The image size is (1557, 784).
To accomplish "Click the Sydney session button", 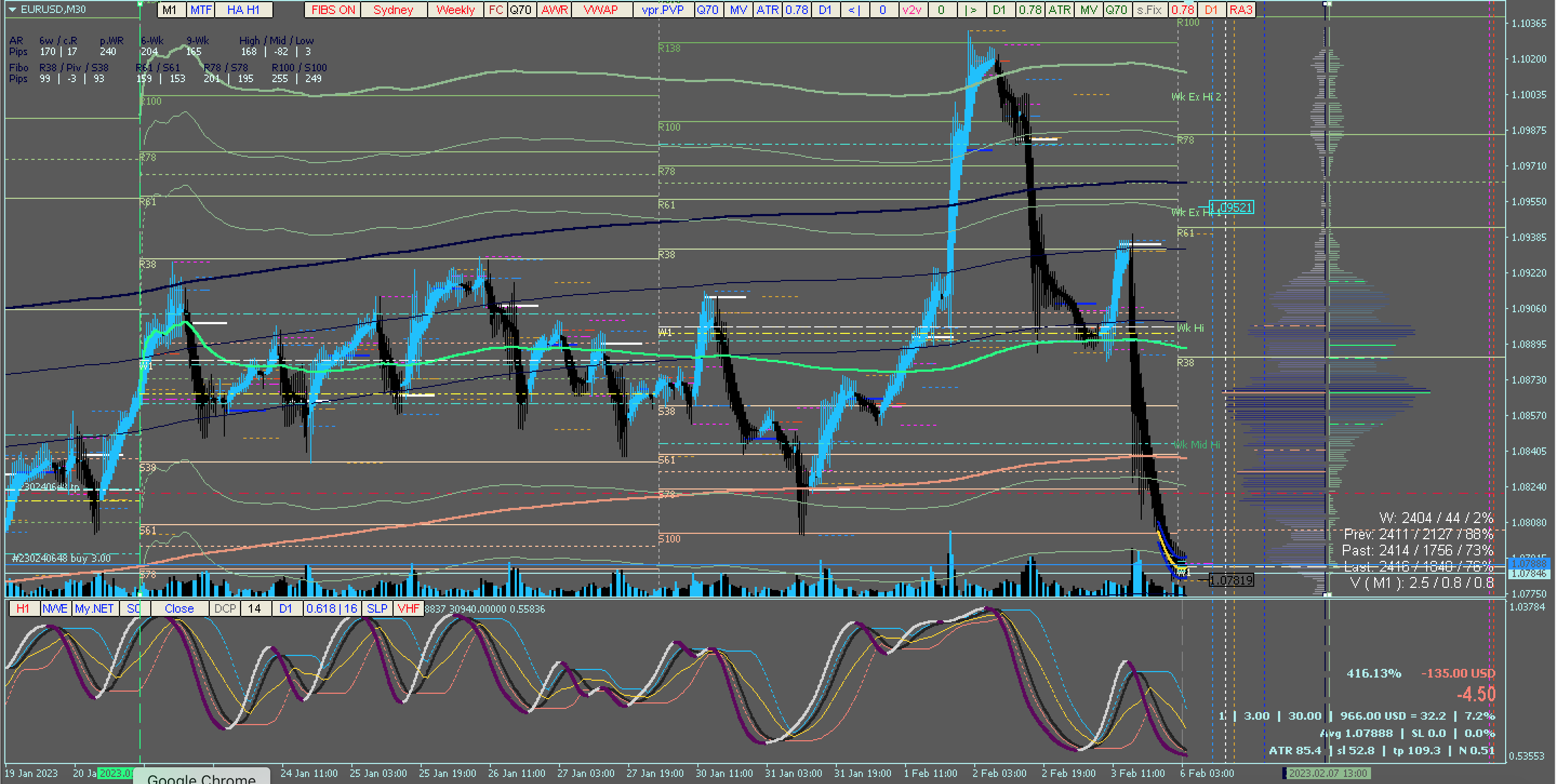I will [x=393, y=10].
